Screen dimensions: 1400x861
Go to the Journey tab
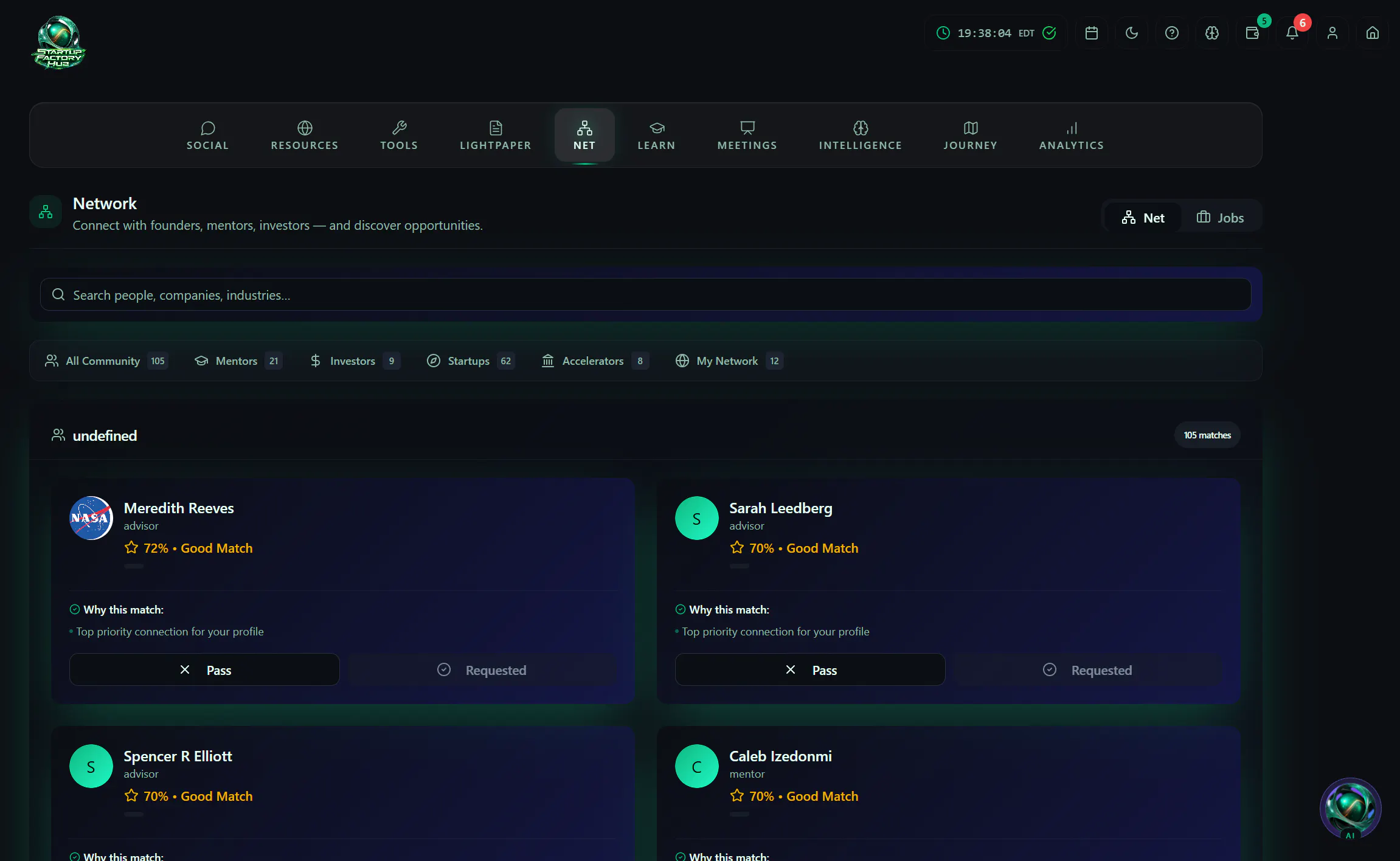click(x=971, y=136)
